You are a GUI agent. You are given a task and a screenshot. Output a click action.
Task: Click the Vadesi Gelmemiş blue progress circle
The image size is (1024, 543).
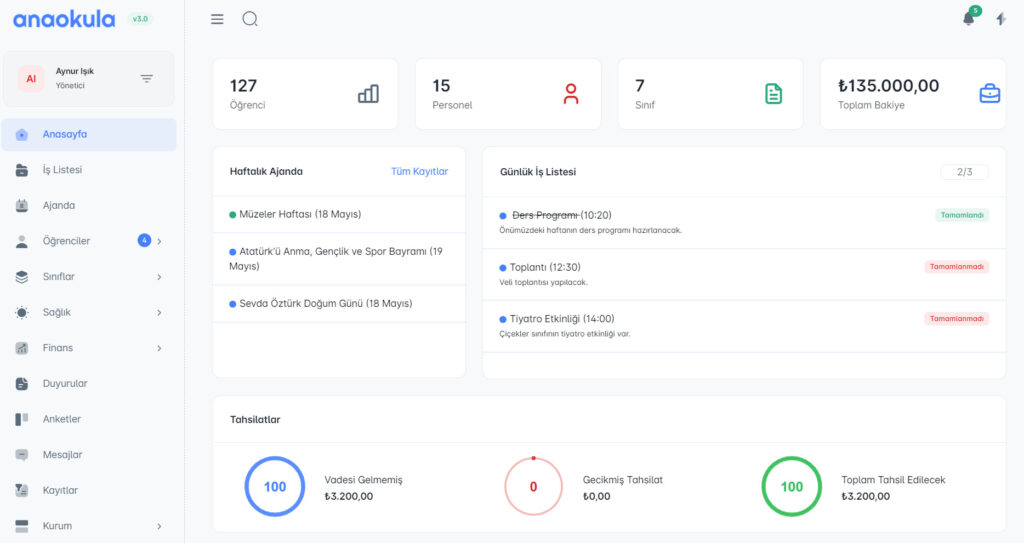point(275,487)
